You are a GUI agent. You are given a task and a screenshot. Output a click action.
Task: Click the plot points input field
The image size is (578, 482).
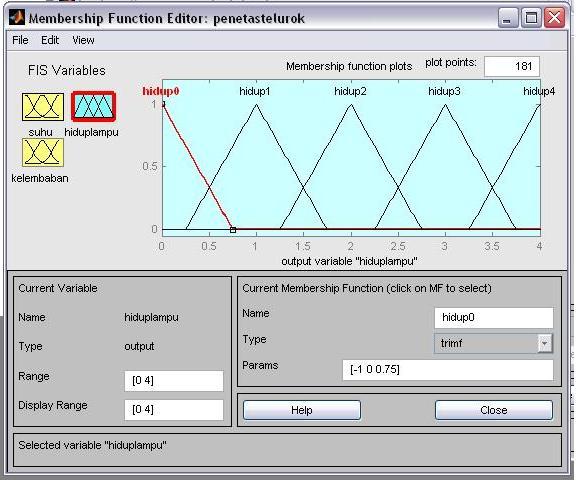pyautogui.click(x=512, y=66)
